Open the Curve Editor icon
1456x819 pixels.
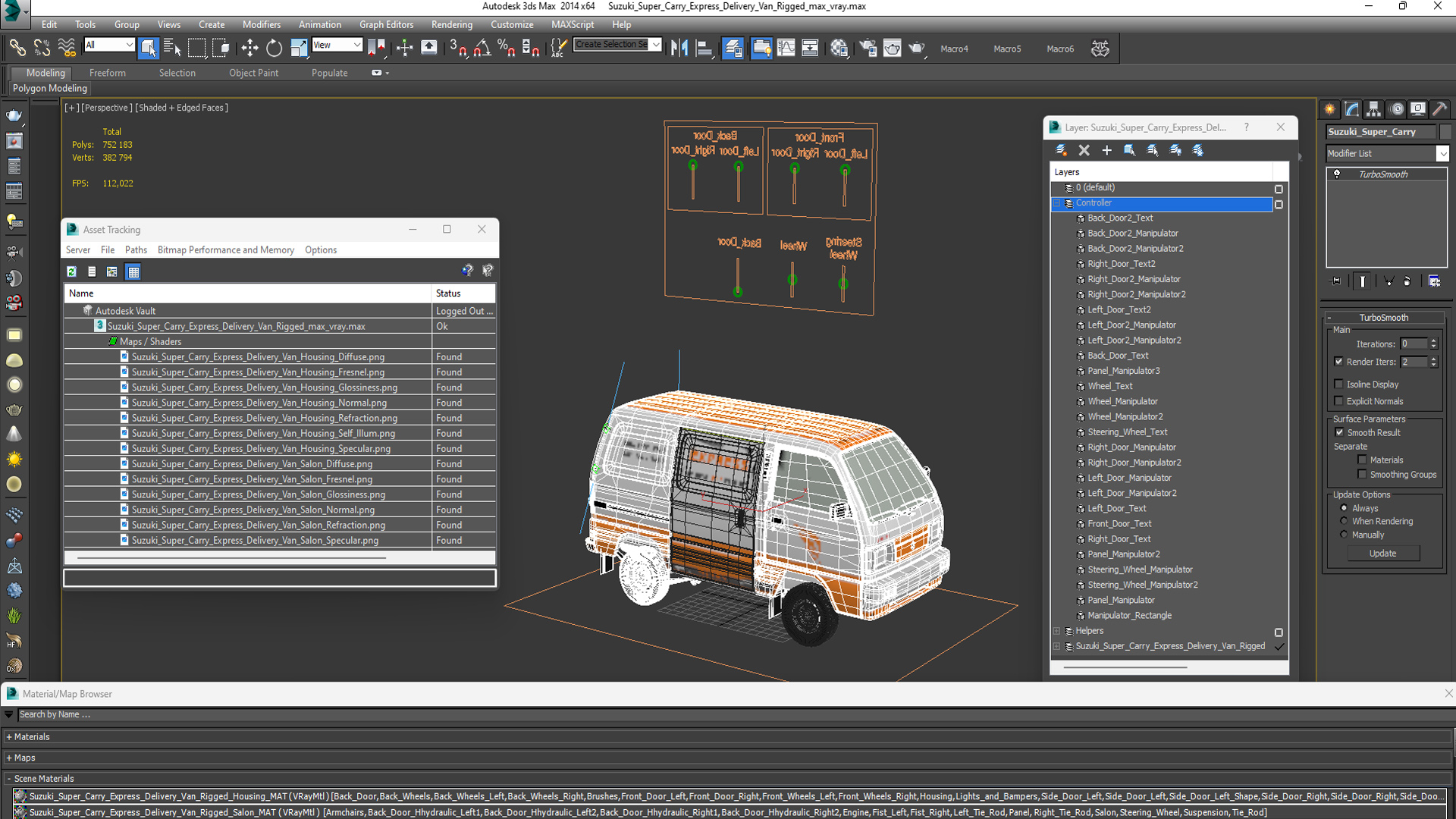(786, 48)
